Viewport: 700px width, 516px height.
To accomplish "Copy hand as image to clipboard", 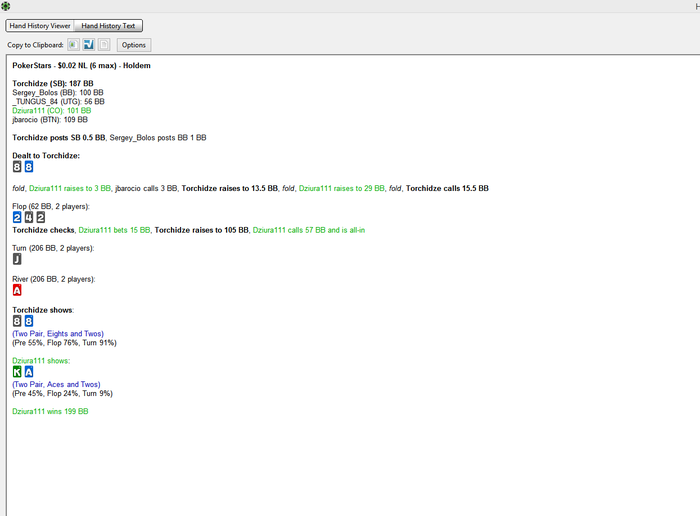I will click(x=74, y=45).
